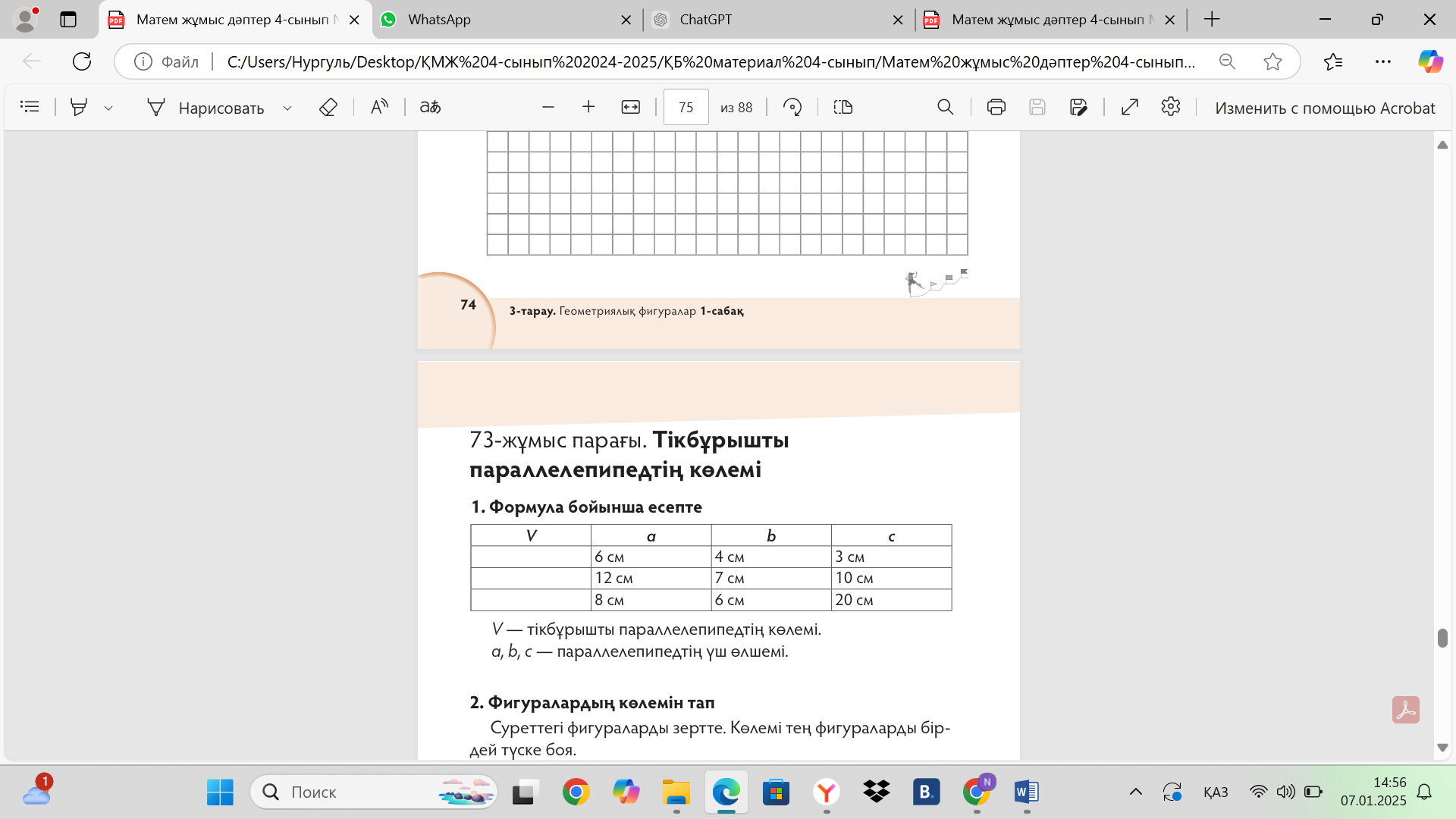
Task: Show hidden system tray icons
Action: tap(1135, 792)
